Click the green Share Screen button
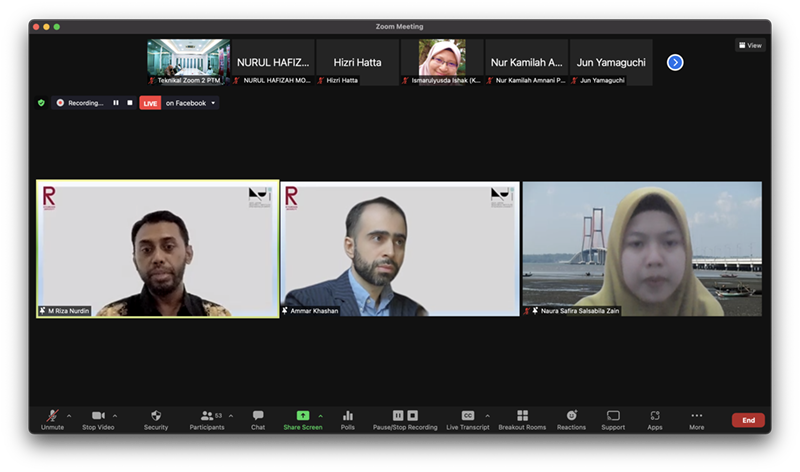The width and height of the screenshot is (800, 472). (x=302, y=417)
